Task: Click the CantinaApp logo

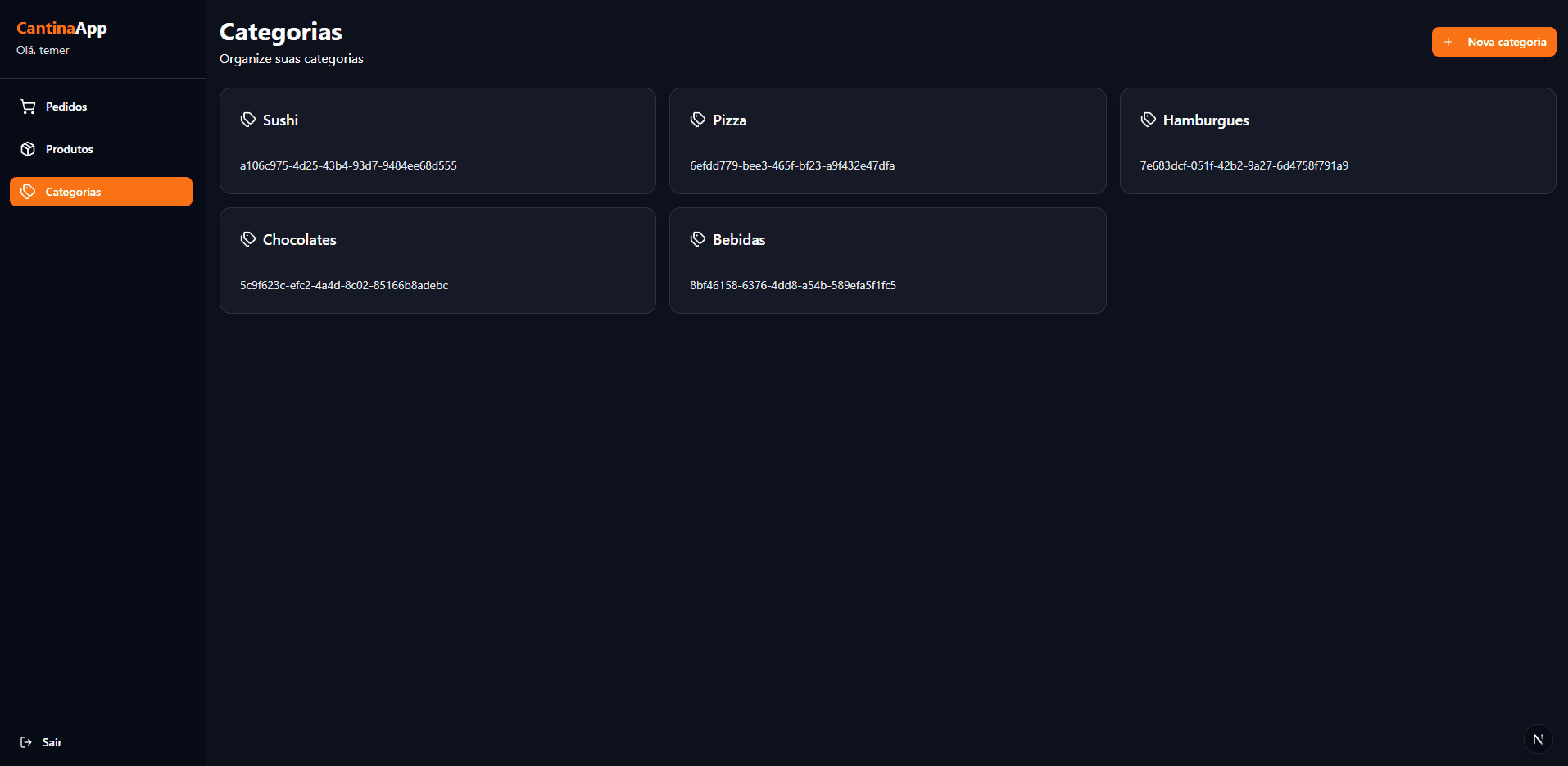Action: [61, 28]
